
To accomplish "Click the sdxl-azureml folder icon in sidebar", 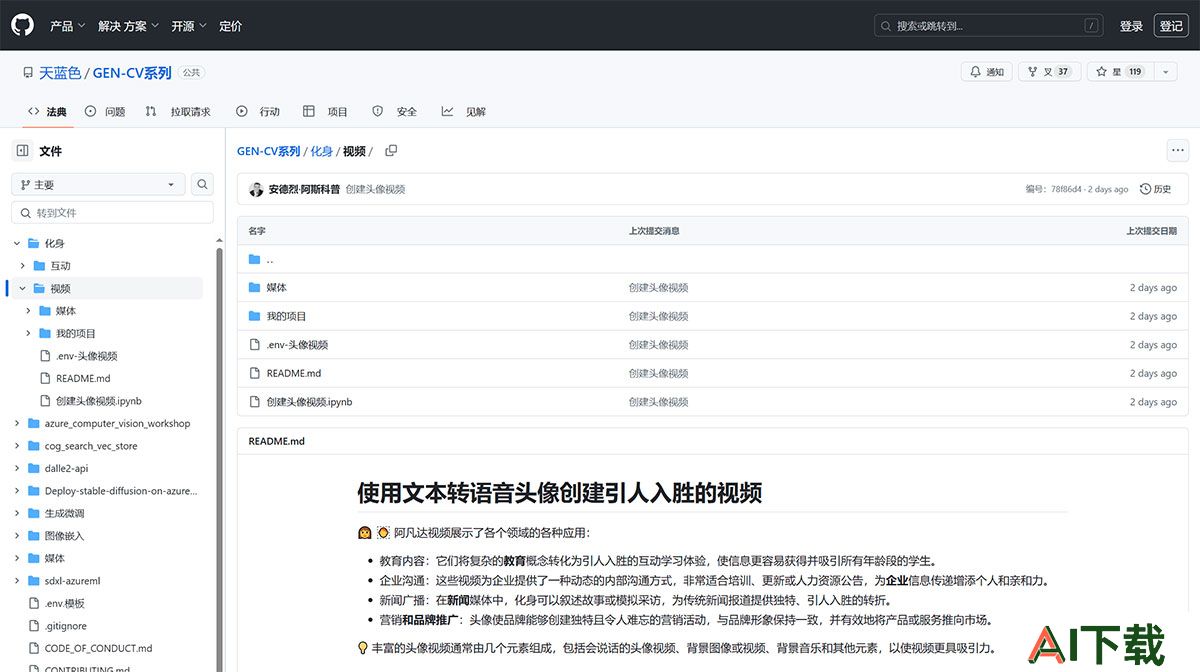I will click(x=33, y=581).
